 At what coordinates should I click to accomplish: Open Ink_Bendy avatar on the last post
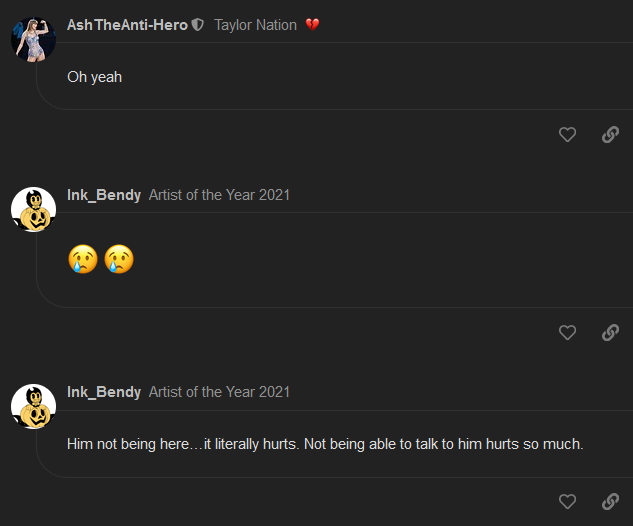tap(33, 406)
